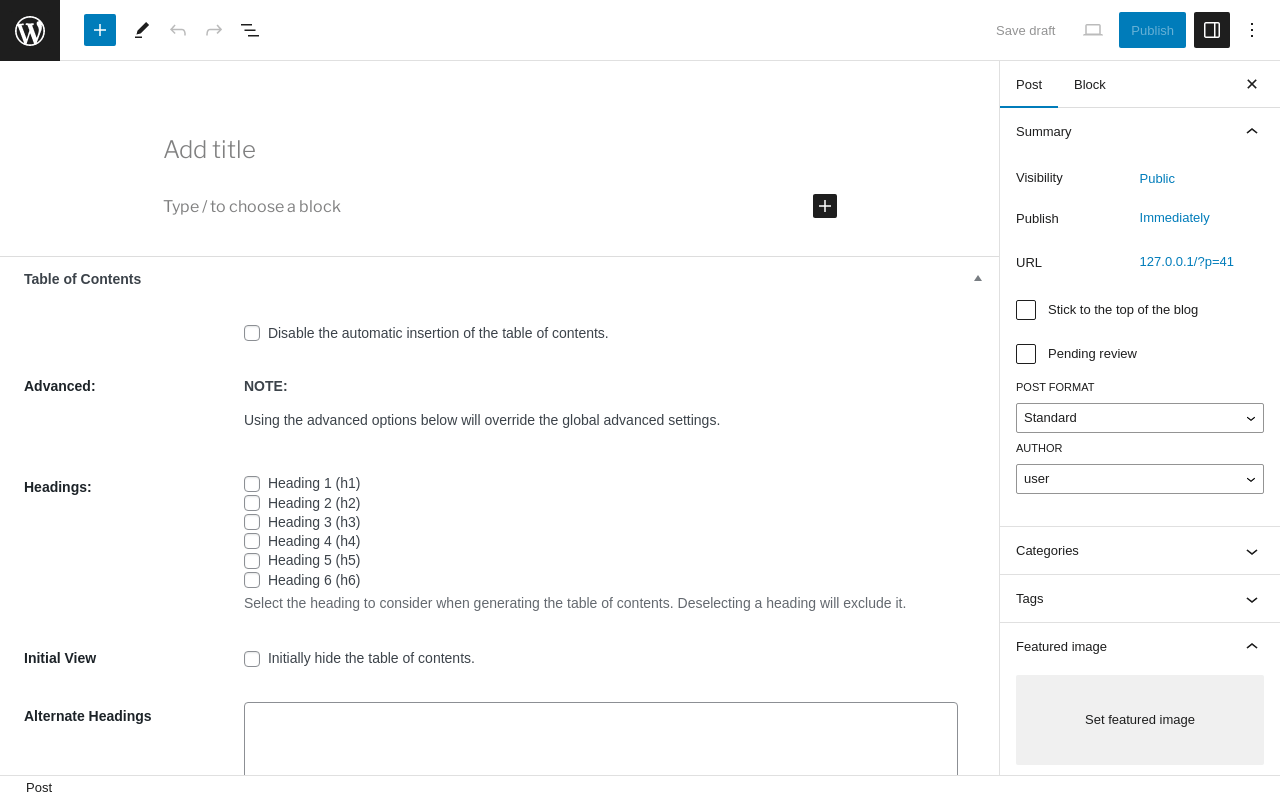Enable Heading 2 (h2) checkbox
Viewport: 1280px width, 800px height.
[x=252, y=503]
